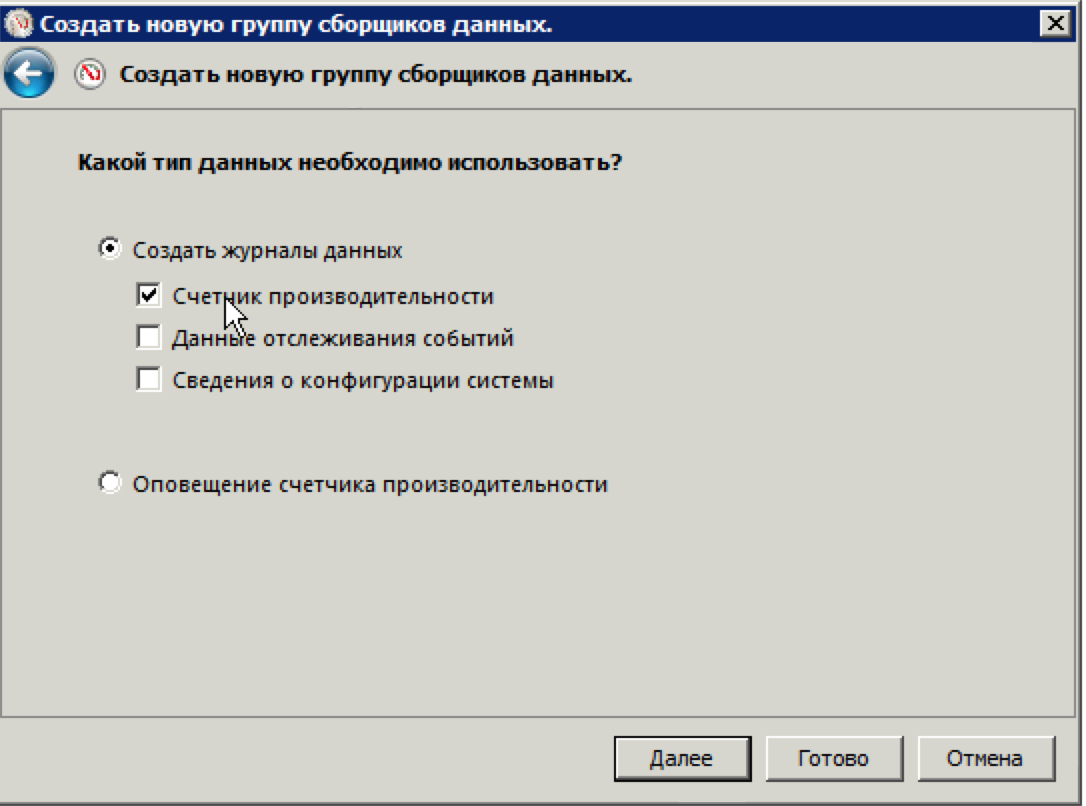Select the 'Создать журналы данных' radio button
The width and height of the screenshot is (1086, 806).
pos(109,249)
